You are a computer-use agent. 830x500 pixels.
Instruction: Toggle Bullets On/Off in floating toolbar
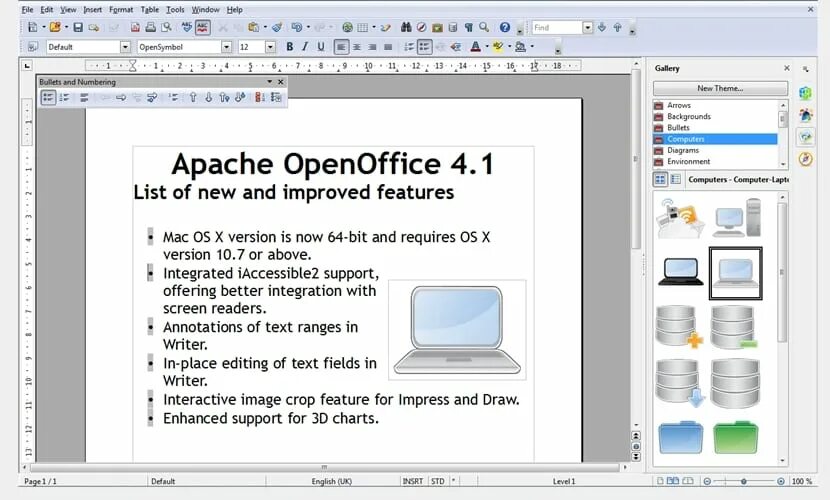48,97
